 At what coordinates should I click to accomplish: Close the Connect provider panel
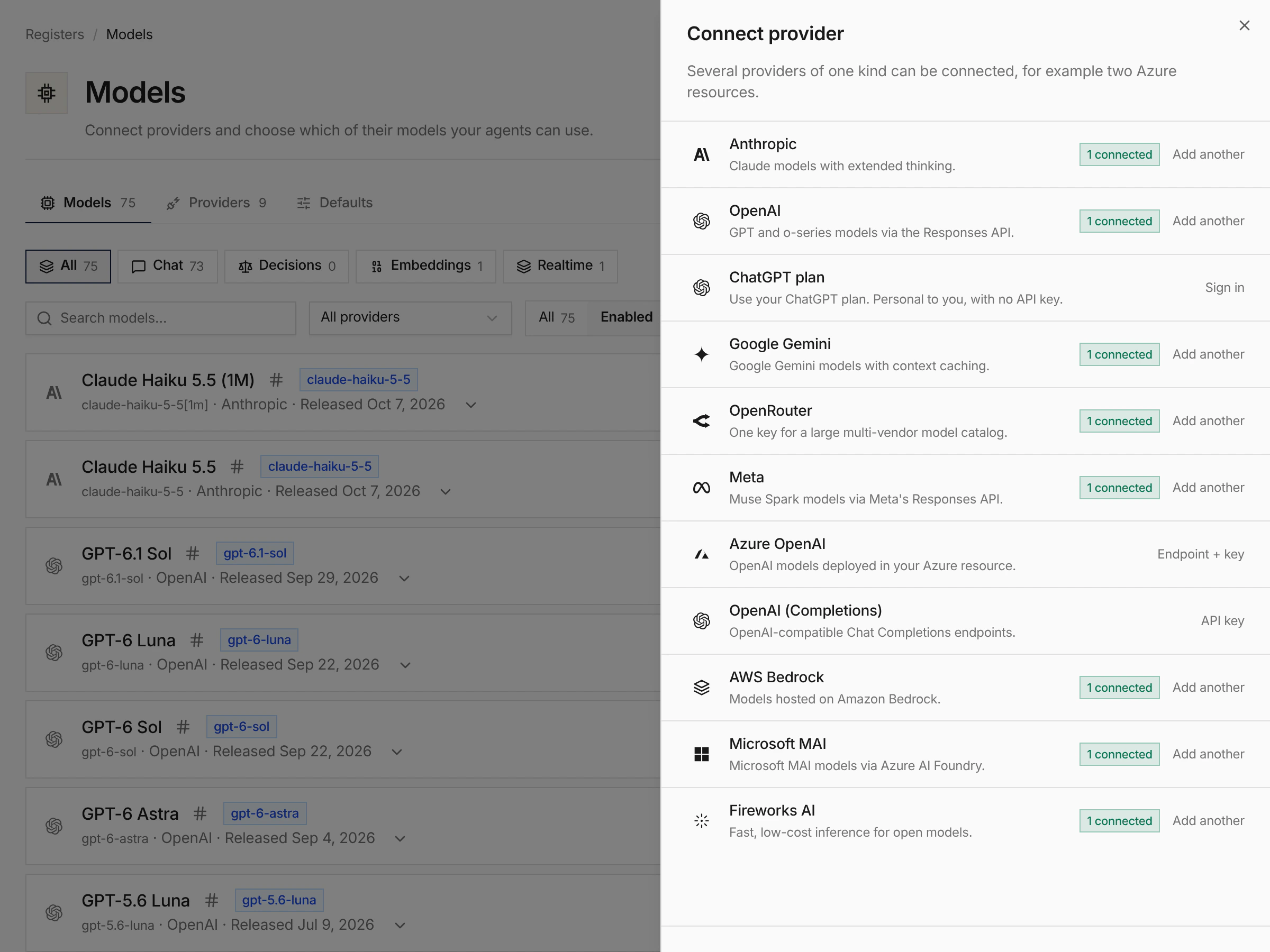click(x=1244, y=25)
